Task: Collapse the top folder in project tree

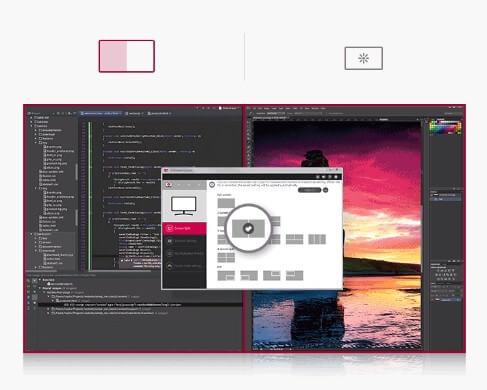Action: [x=31, y=117]
